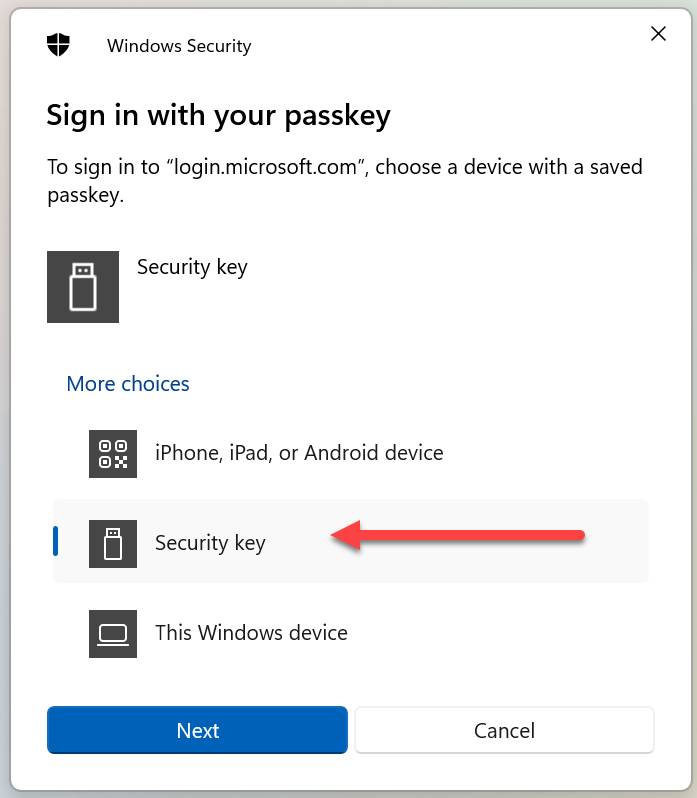Click the small USB key icon in the list
The width and height of the screenshot is (697, 798).
click(113, 544)
